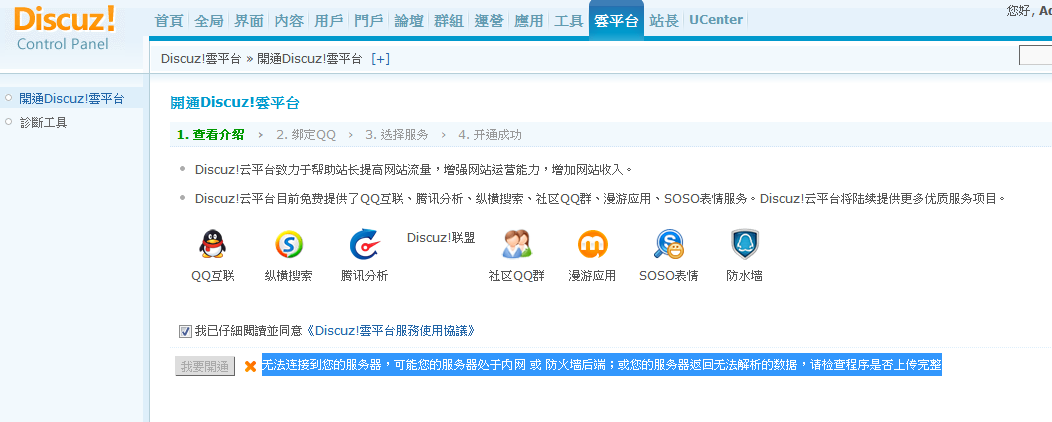
Task: Open the 應用 top menu
Action: point(529,21)
